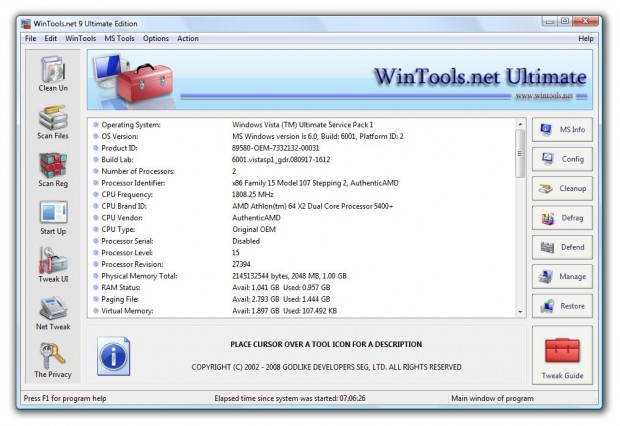
Task: Click the Press F1 for program help text
Action: pos(65,398)
